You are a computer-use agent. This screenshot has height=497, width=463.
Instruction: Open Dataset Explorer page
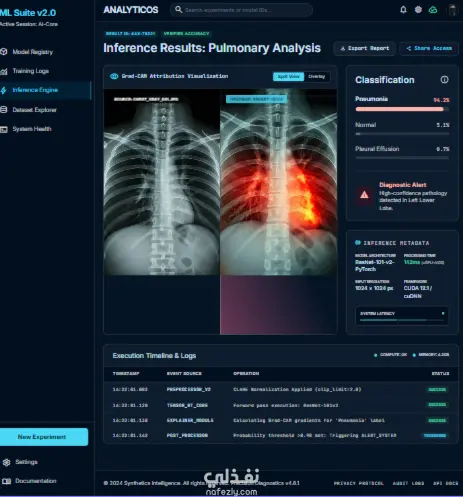pyautogui.click(x=35, y=110)
